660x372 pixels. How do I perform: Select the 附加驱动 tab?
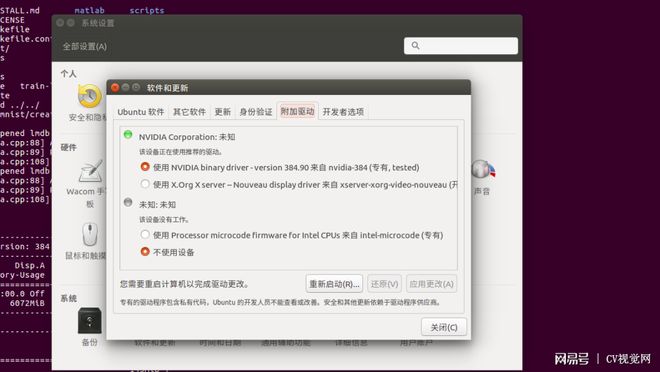(298, 112)
